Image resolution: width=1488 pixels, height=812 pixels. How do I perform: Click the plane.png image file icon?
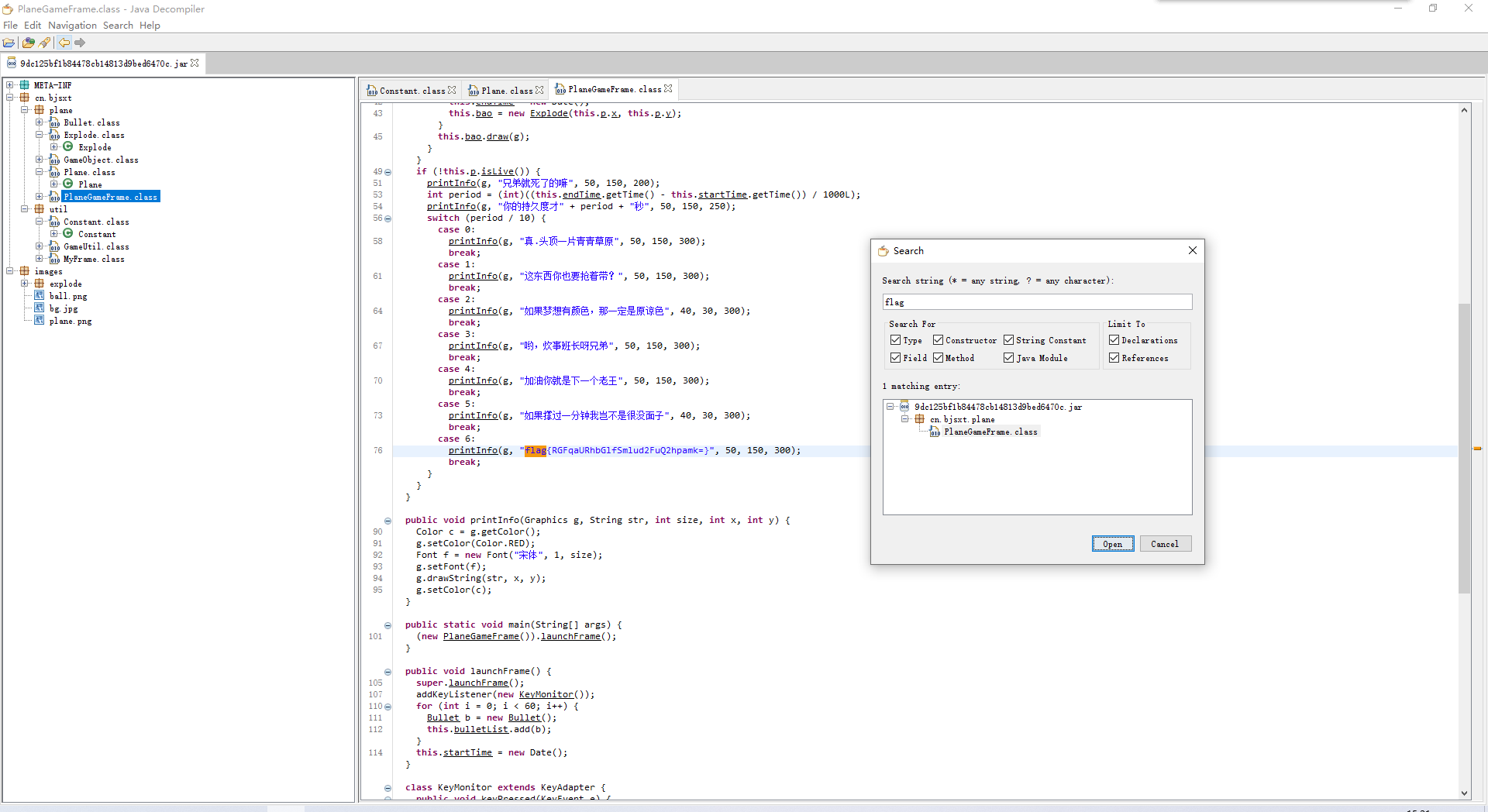click(40, 321)
